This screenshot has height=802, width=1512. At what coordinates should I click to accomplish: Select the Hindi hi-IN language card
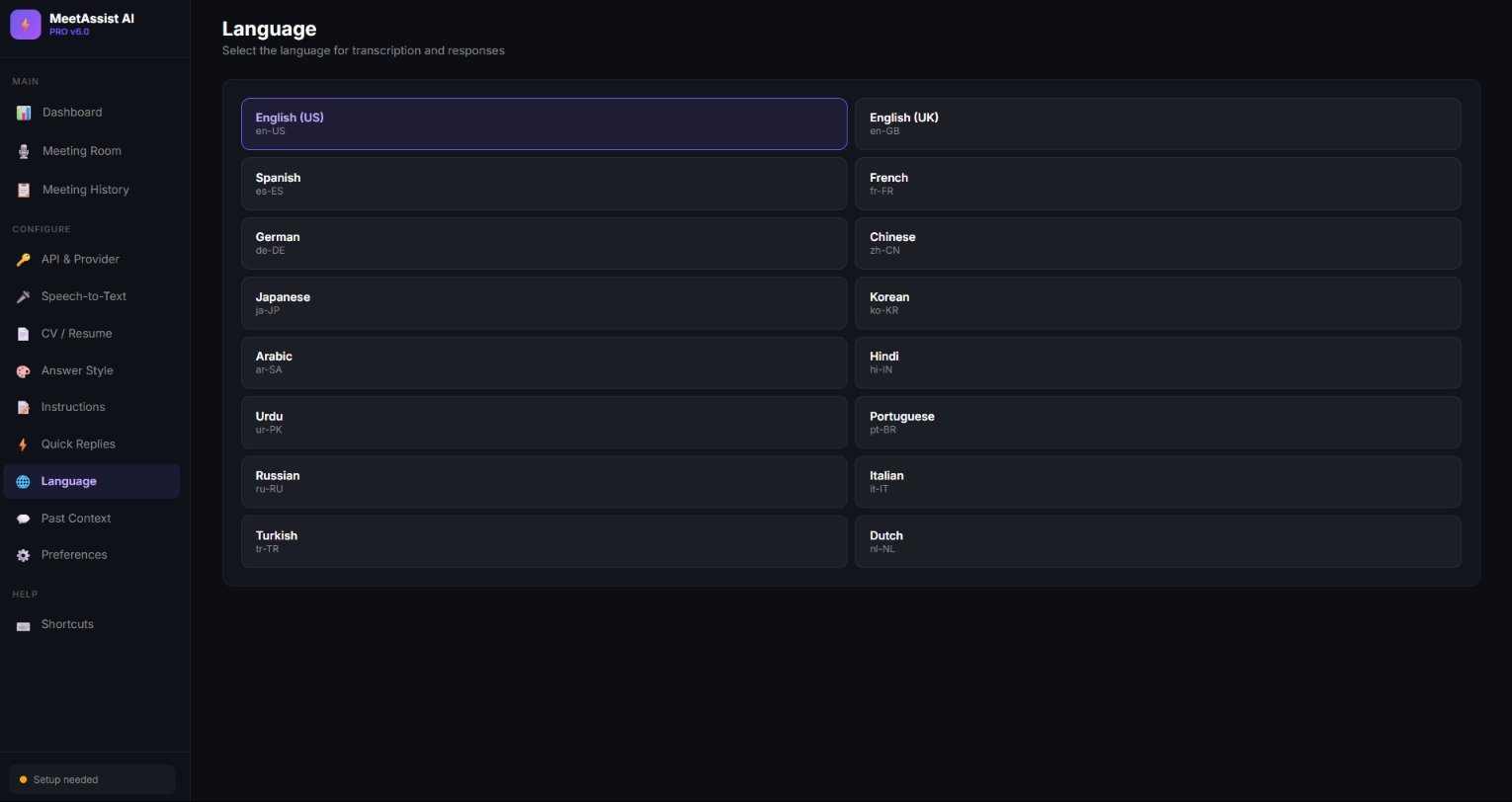(1157, 362)
